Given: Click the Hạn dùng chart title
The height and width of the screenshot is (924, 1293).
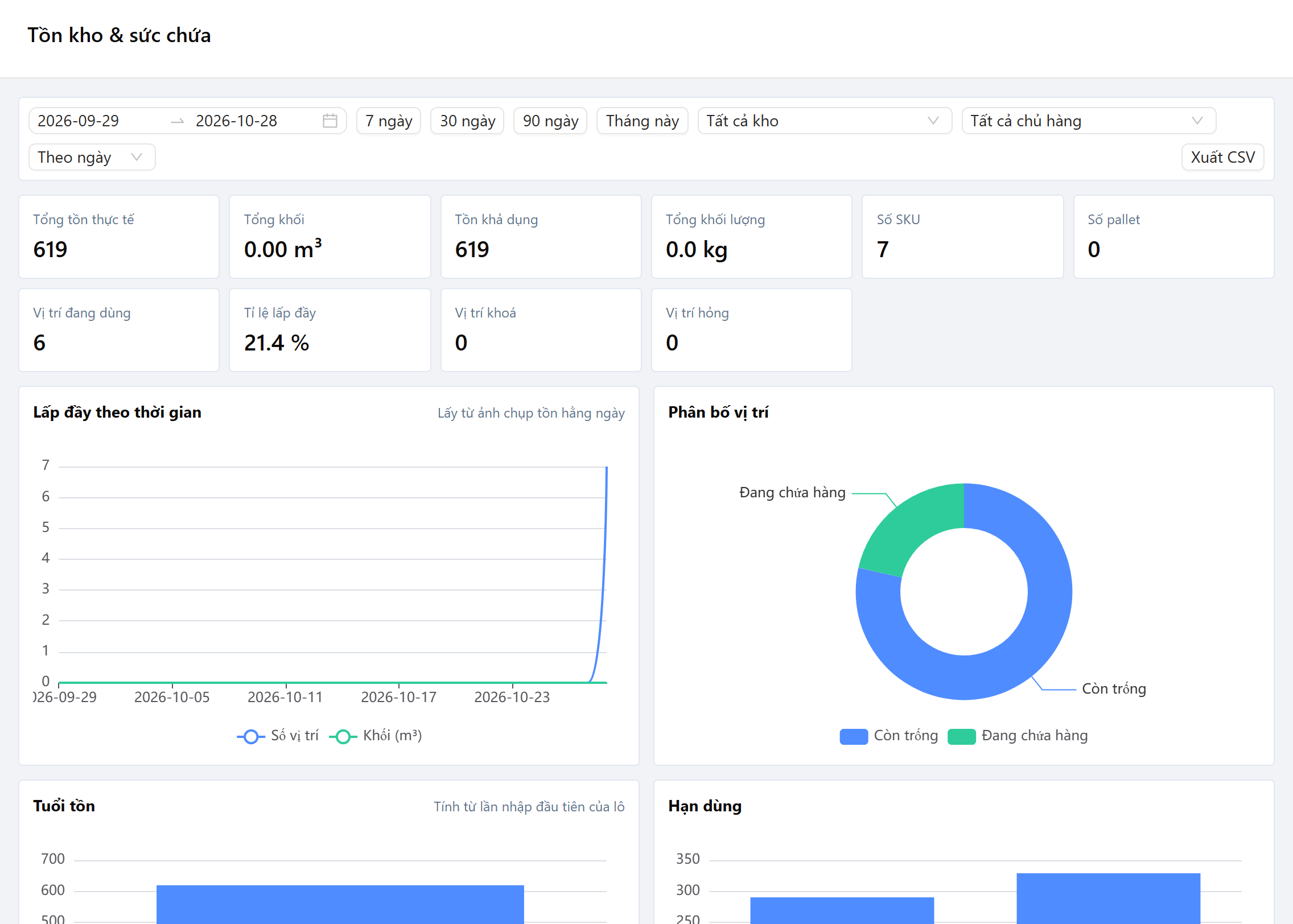Looking at the screenshot, I should click(x=705, y=806).
